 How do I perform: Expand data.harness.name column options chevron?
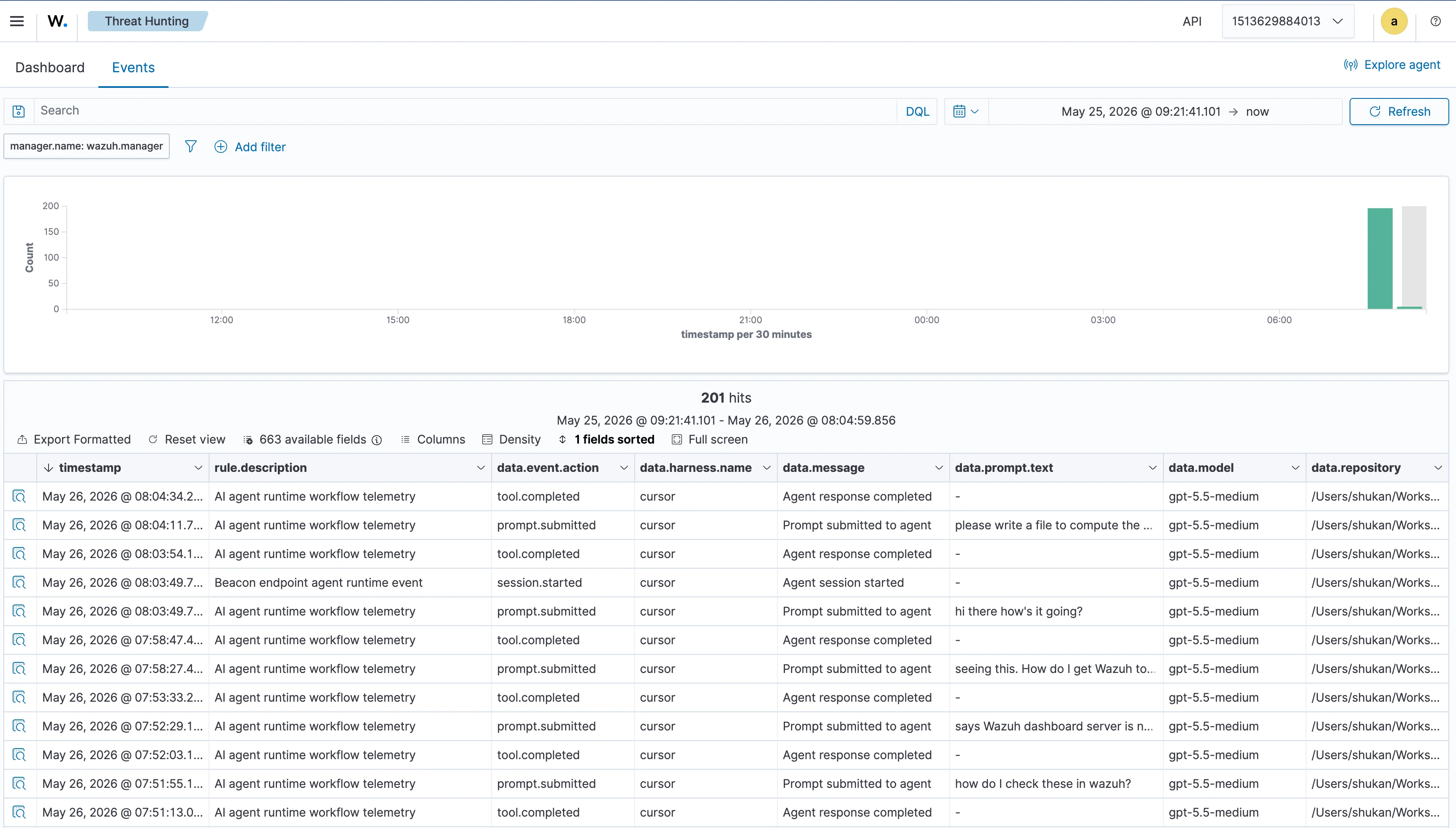[767, 468]
